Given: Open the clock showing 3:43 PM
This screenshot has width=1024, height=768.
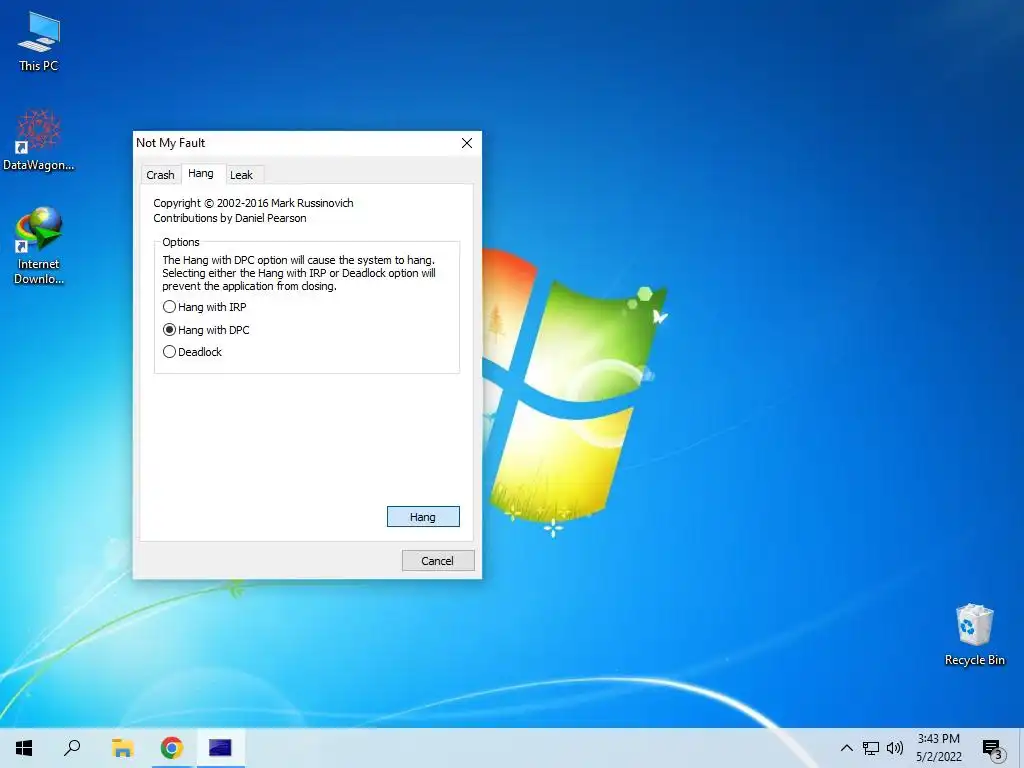Looking at the screenshot, I should [x=938, y=739].
